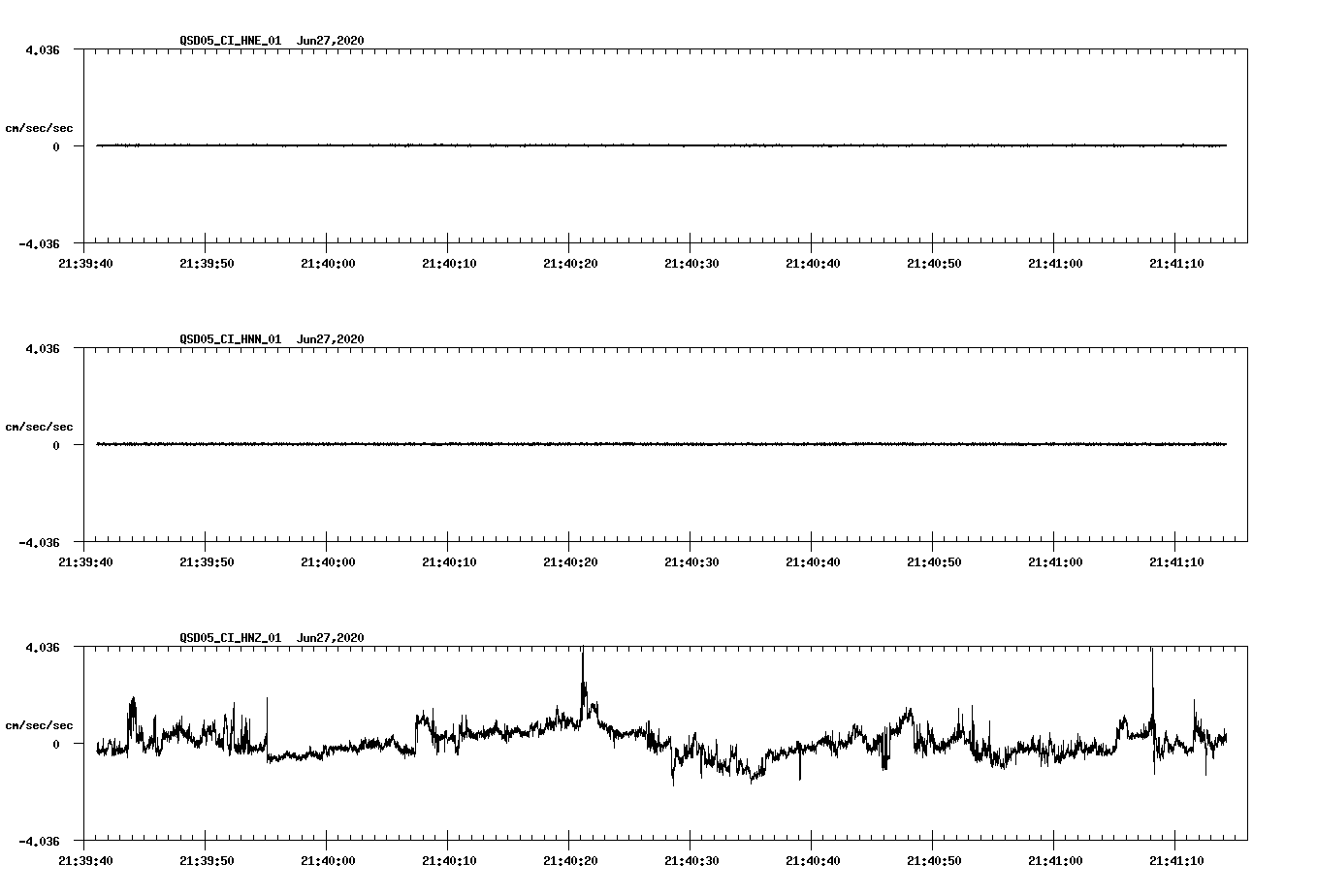
Task: Click the tall spike near 21:40:21 in HNZ trace
Action: (583, 684)
